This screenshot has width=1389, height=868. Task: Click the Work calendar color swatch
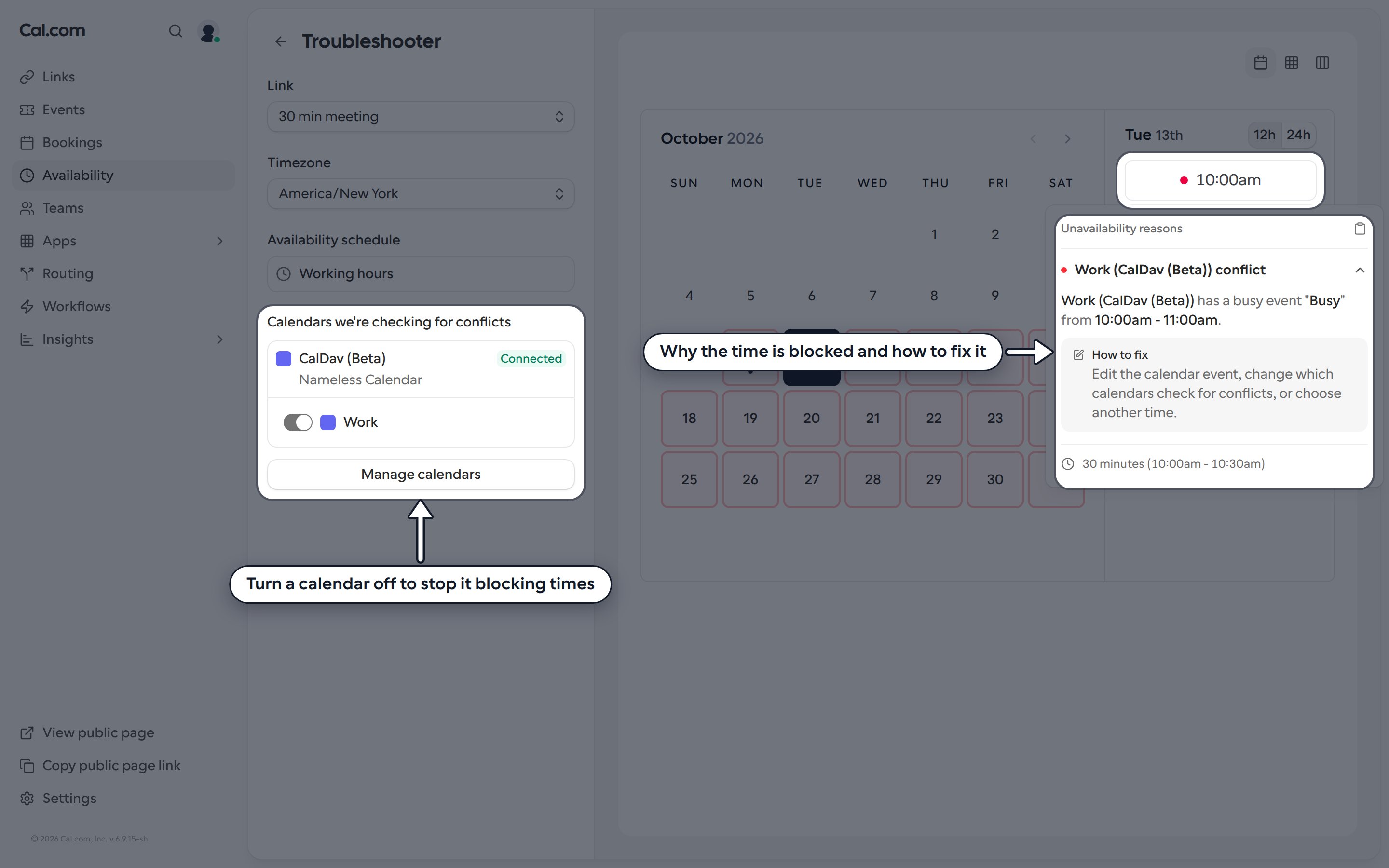point(328,422)
